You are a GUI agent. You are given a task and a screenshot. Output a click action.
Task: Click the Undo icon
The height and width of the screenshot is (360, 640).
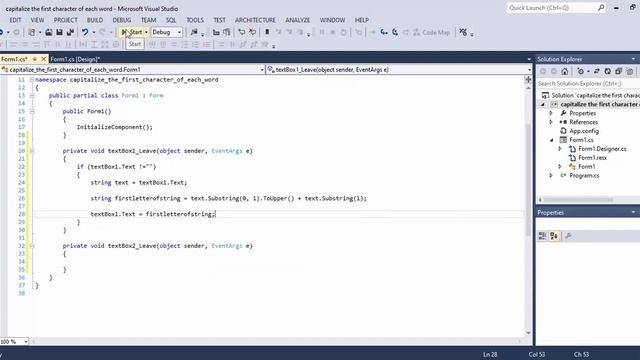[x=84, y=32]
